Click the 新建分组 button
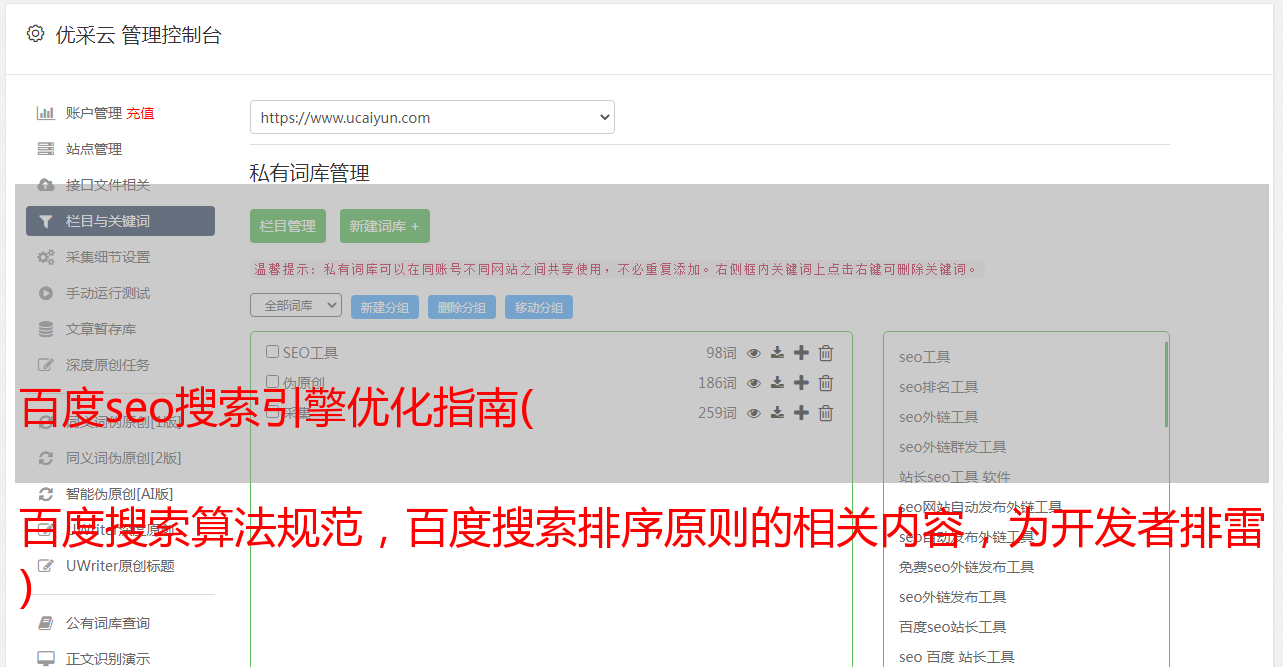This screenshot has height=667, width=1283. [x=385, y=307]
